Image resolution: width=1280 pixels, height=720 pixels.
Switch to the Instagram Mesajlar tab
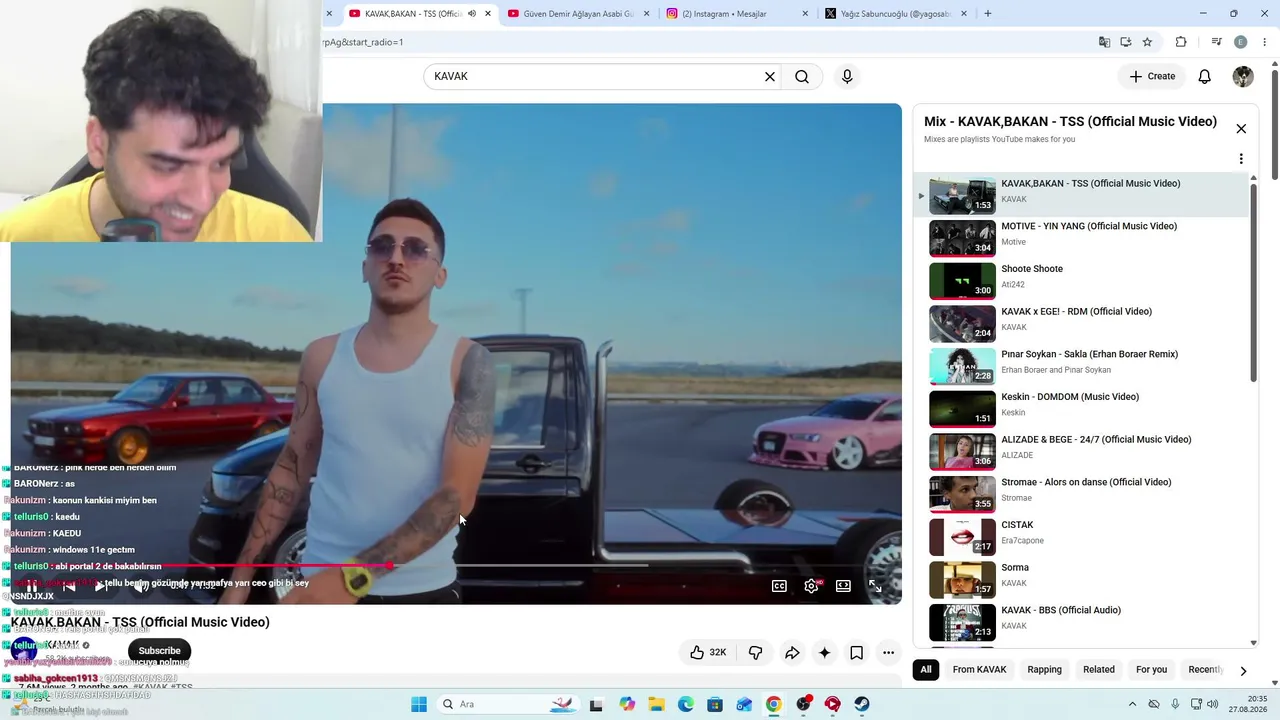coord(736,14)
